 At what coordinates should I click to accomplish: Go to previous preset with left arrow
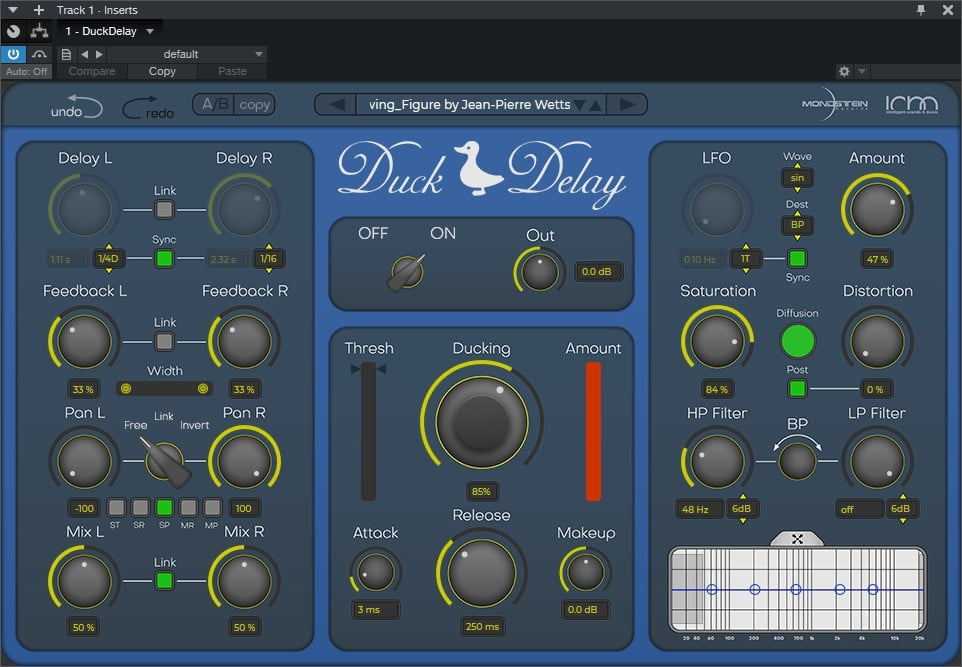click(x=336, y=104)
